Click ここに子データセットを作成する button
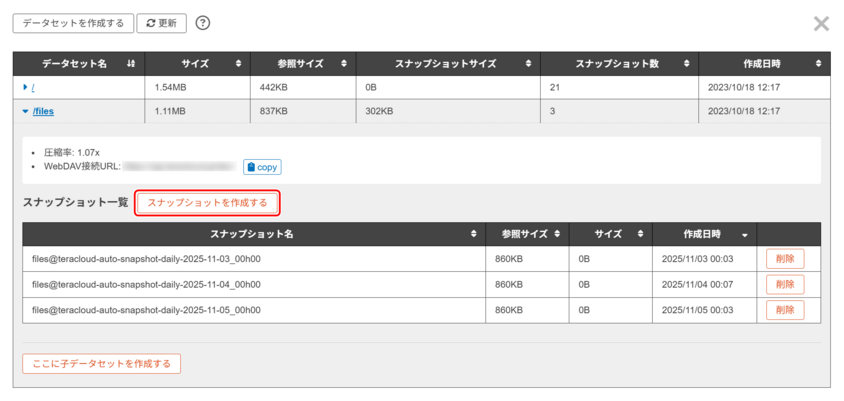The image size is (844, 401). click(x=101, y=363)
